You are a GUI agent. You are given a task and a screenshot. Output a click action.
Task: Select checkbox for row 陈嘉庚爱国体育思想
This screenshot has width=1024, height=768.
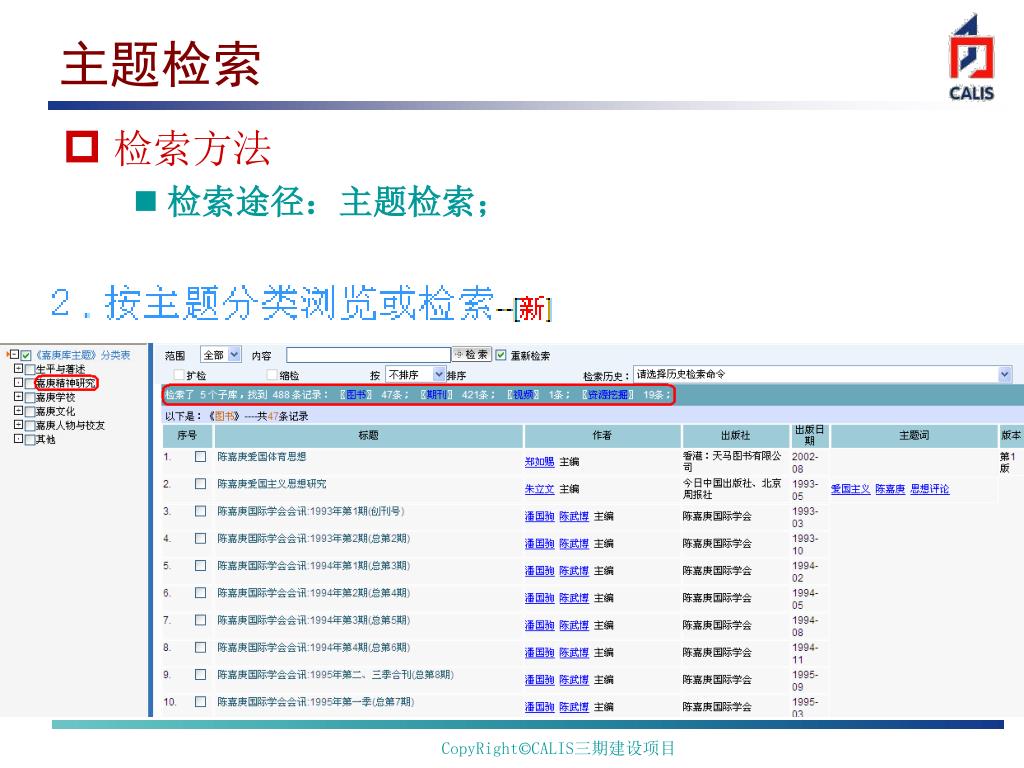[x=200, y=457]
